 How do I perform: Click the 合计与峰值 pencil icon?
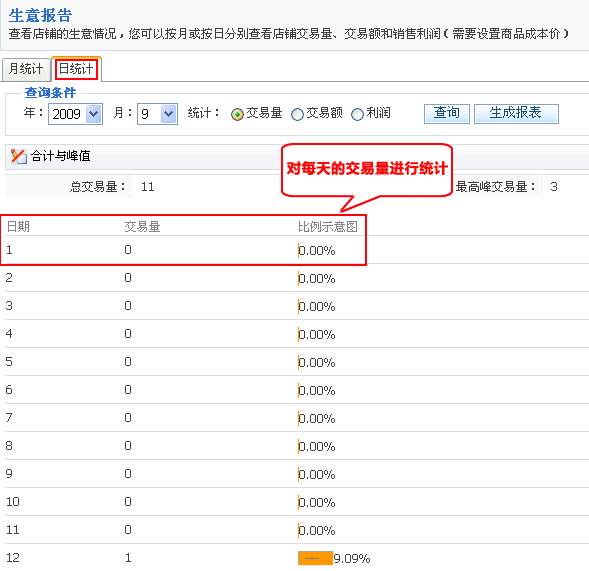(18, 156)
